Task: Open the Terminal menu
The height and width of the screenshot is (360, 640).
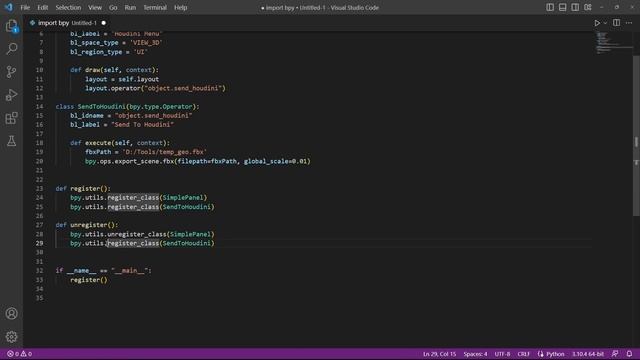Action: [155, 7]
